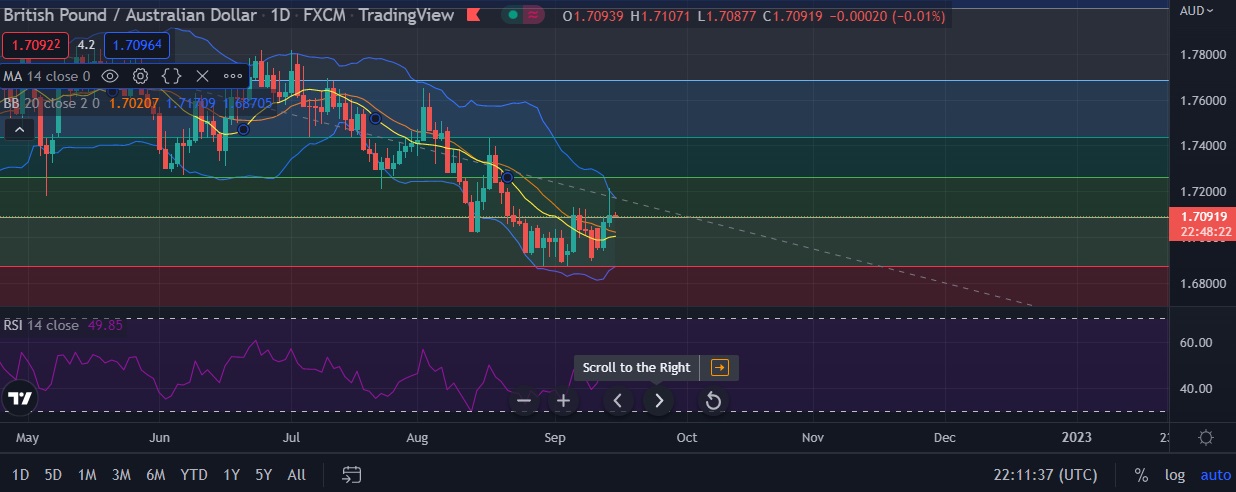This screenshot has width=1236, height=492.
Task: Toggle percent scale with the % button
Action: (x=1141, y=475)
